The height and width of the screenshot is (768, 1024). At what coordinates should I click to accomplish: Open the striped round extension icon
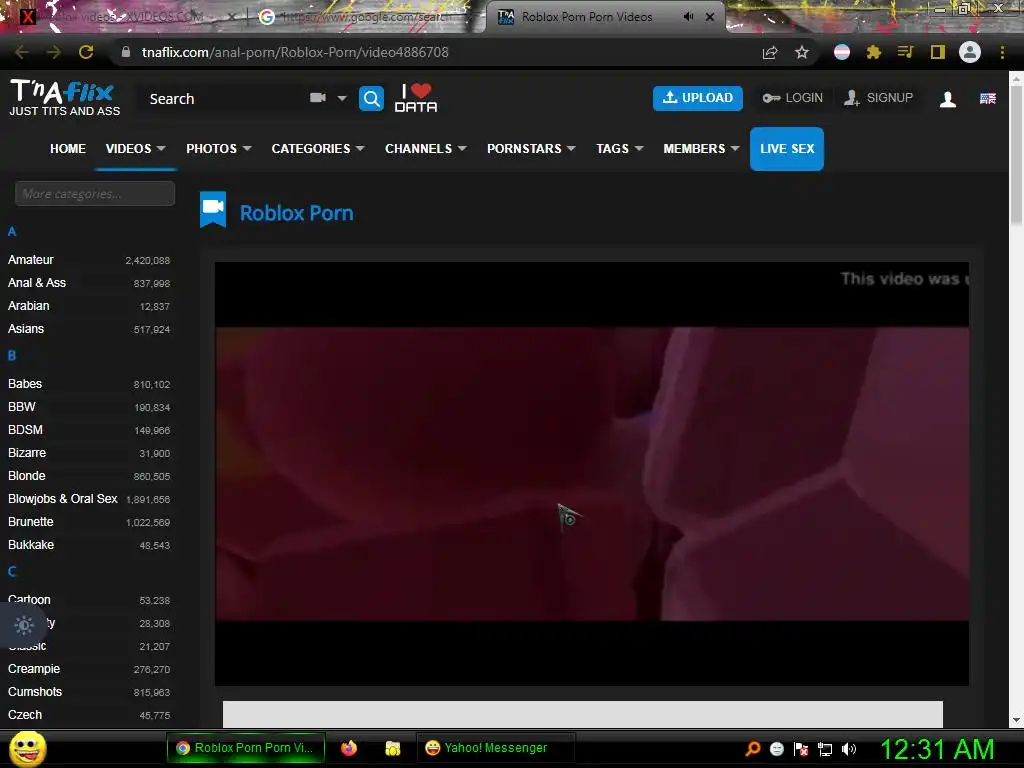point(842,52)
